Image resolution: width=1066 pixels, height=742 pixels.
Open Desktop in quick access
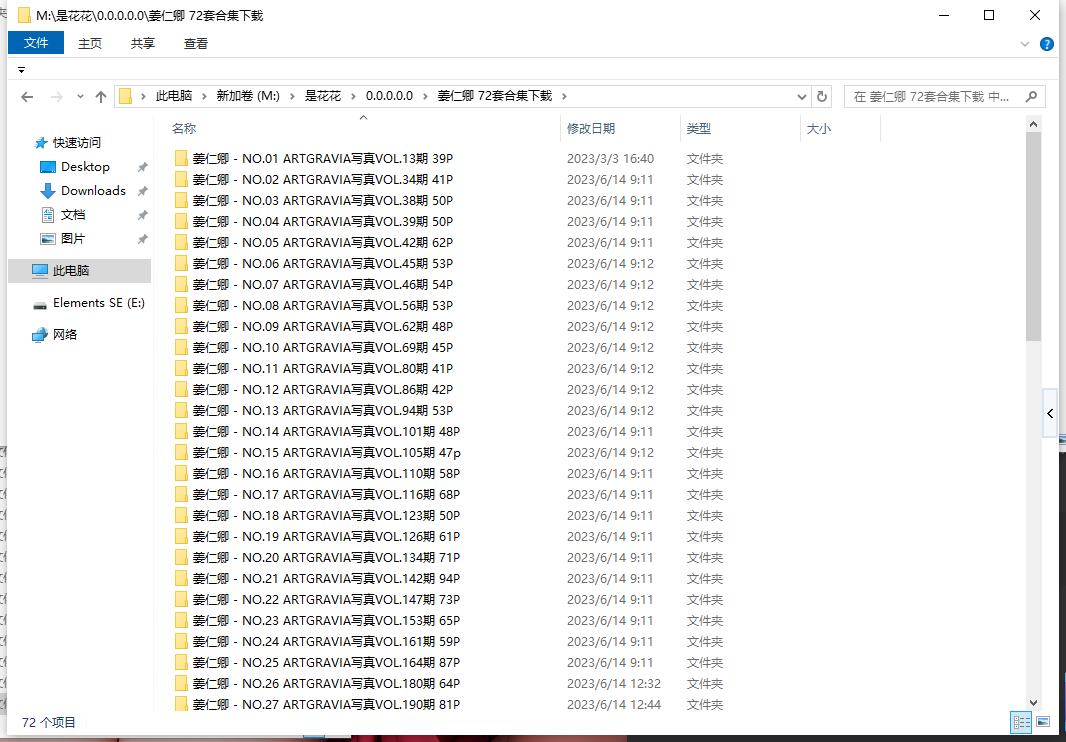point(85,167)
